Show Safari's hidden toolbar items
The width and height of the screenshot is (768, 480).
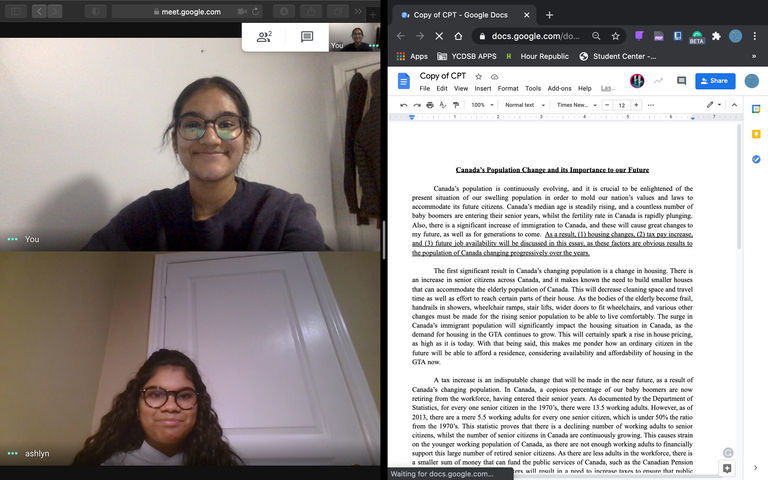click(x=359, y=12)
